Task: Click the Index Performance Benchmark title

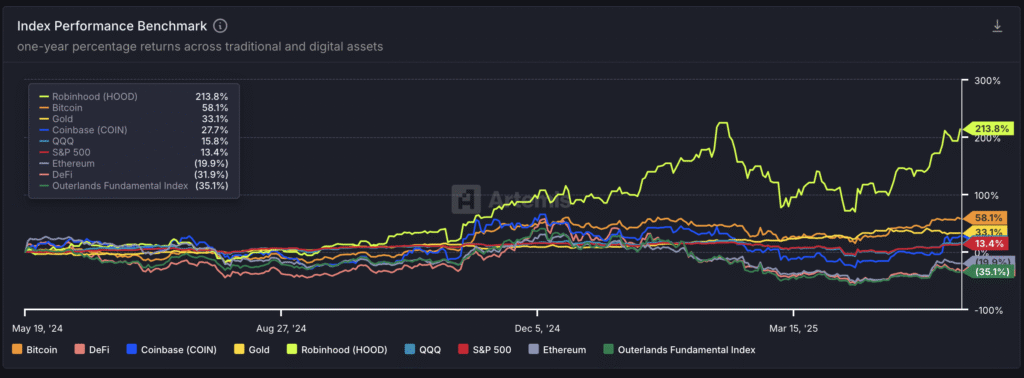Action: (112, 26)
